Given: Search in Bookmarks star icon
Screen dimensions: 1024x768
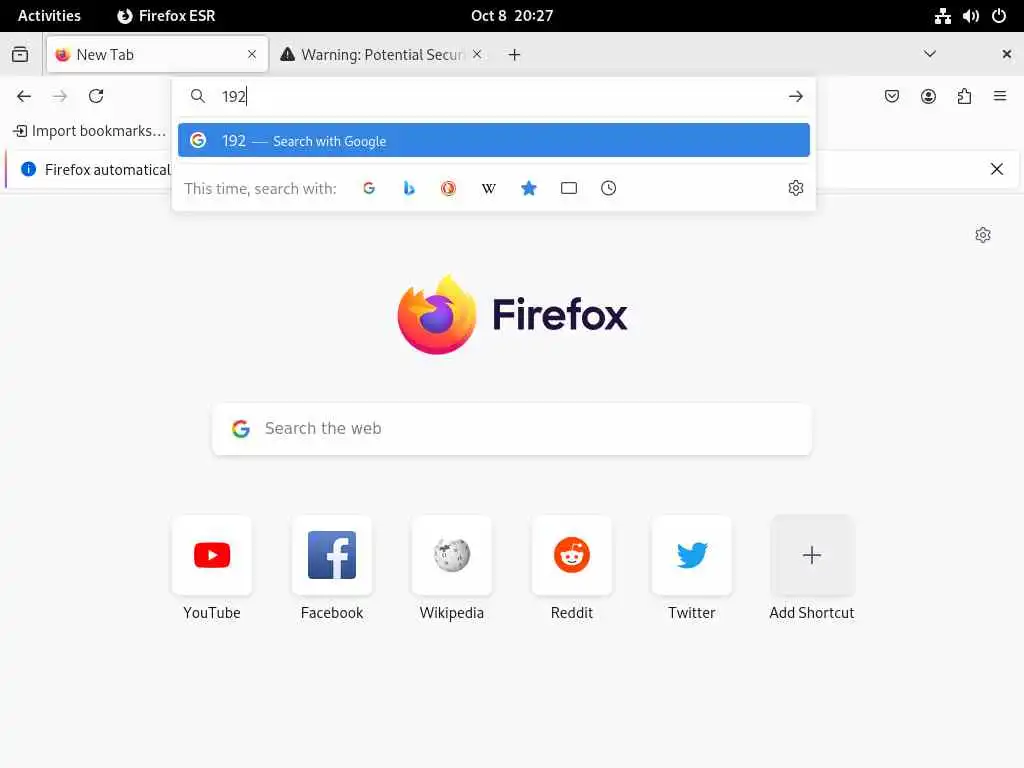Looking at the screenshot, I should [529, 188].
